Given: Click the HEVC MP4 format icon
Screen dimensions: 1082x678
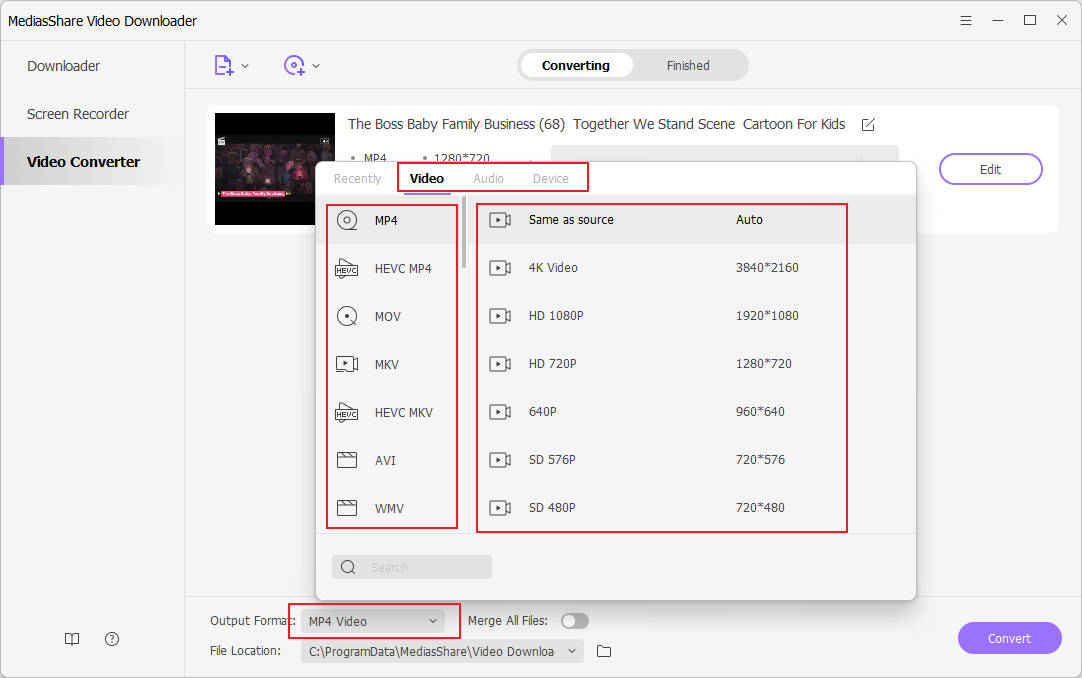Looking at the screenshot, I should (x=346, y=268).
